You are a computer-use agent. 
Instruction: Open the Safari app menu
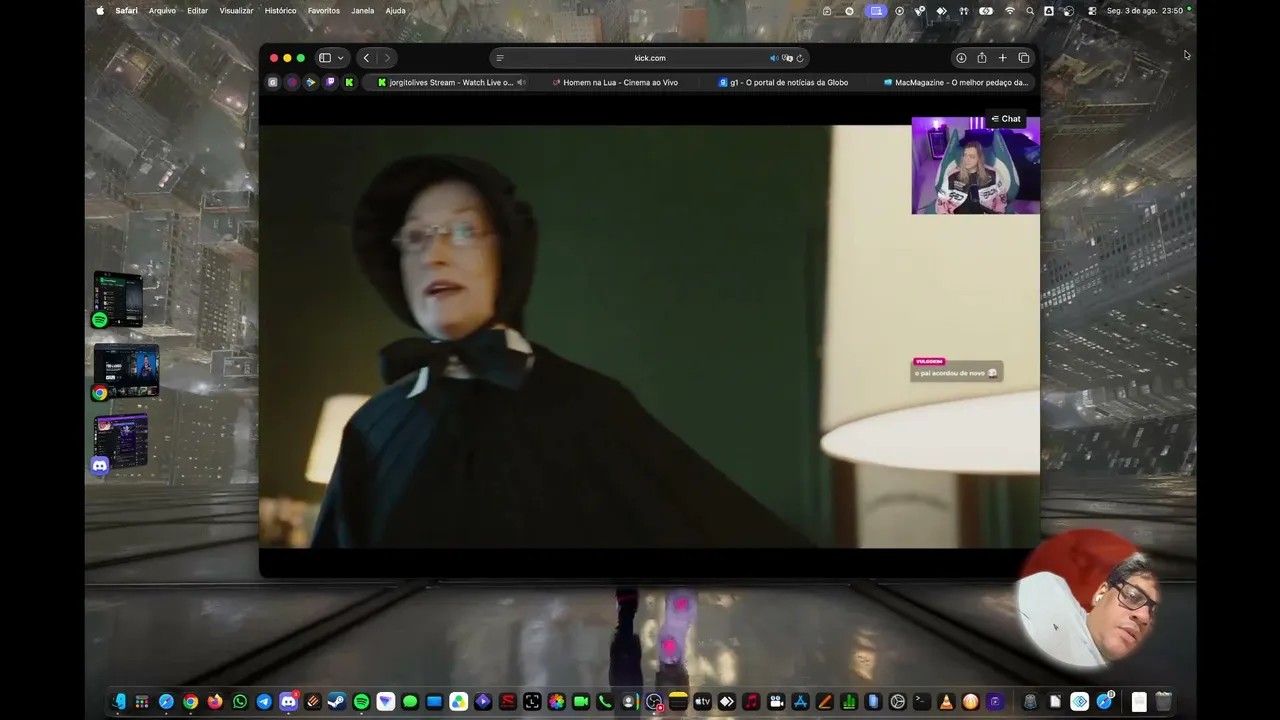tap(127, 11)
